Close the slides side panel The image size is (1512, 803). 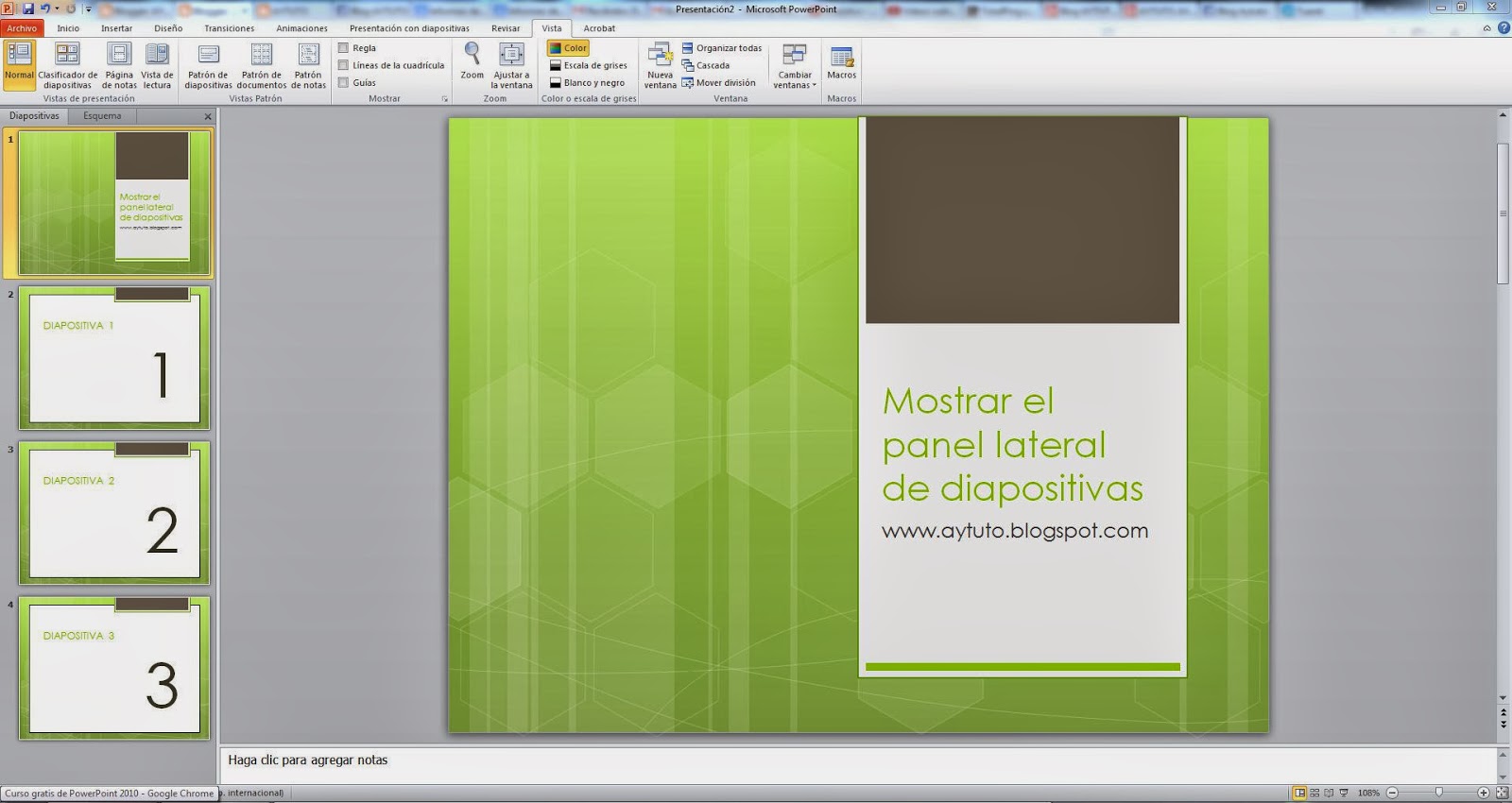[208, 116]
